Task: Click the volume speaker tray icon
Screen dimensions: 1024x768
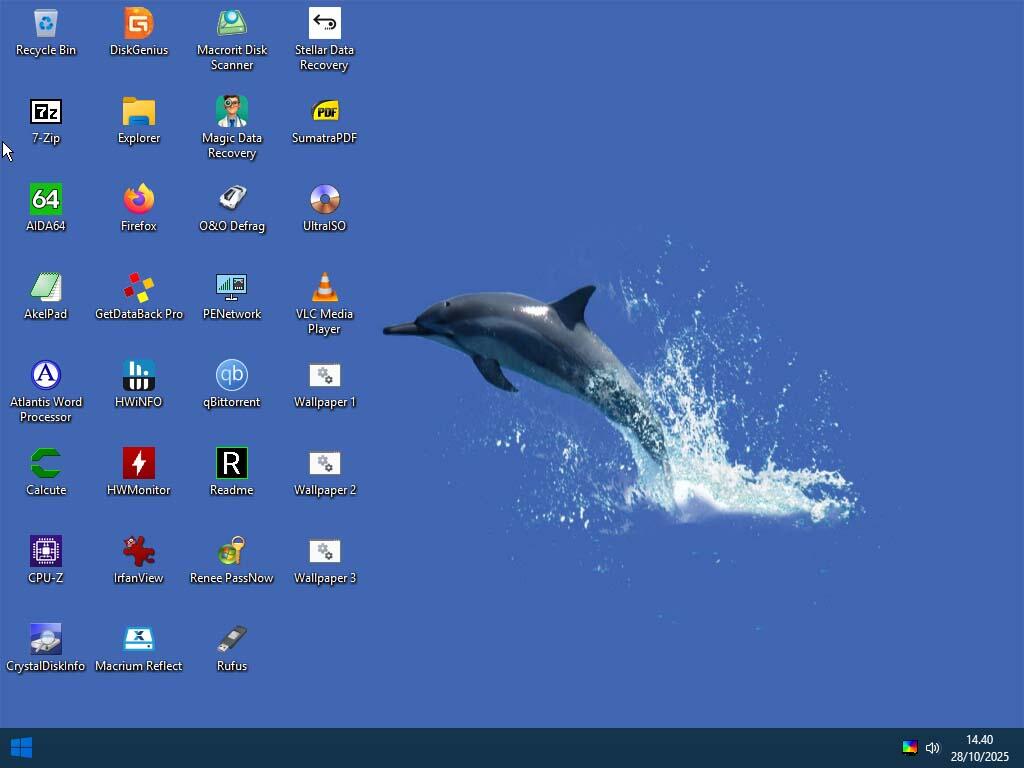Action: [x=933, y=748]
